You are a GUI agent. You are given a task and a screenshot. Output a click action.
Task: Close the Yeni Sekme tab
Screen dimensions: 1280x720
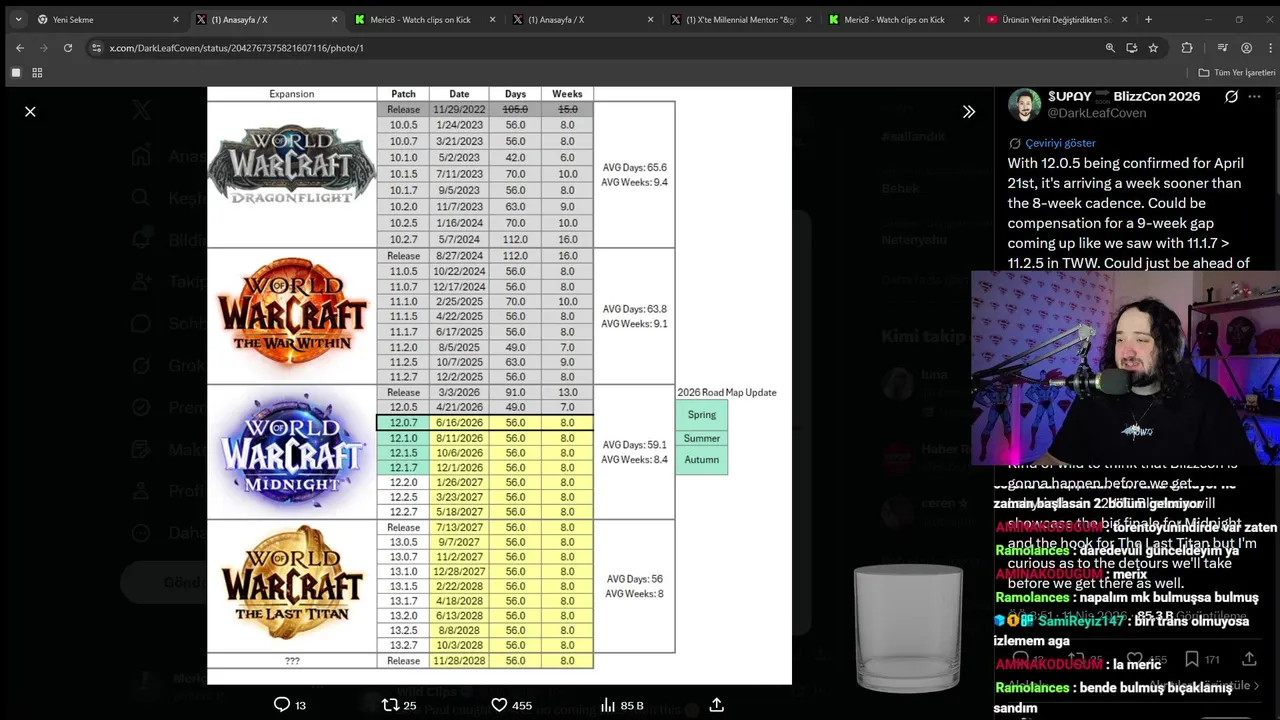(x=176, y=19)
